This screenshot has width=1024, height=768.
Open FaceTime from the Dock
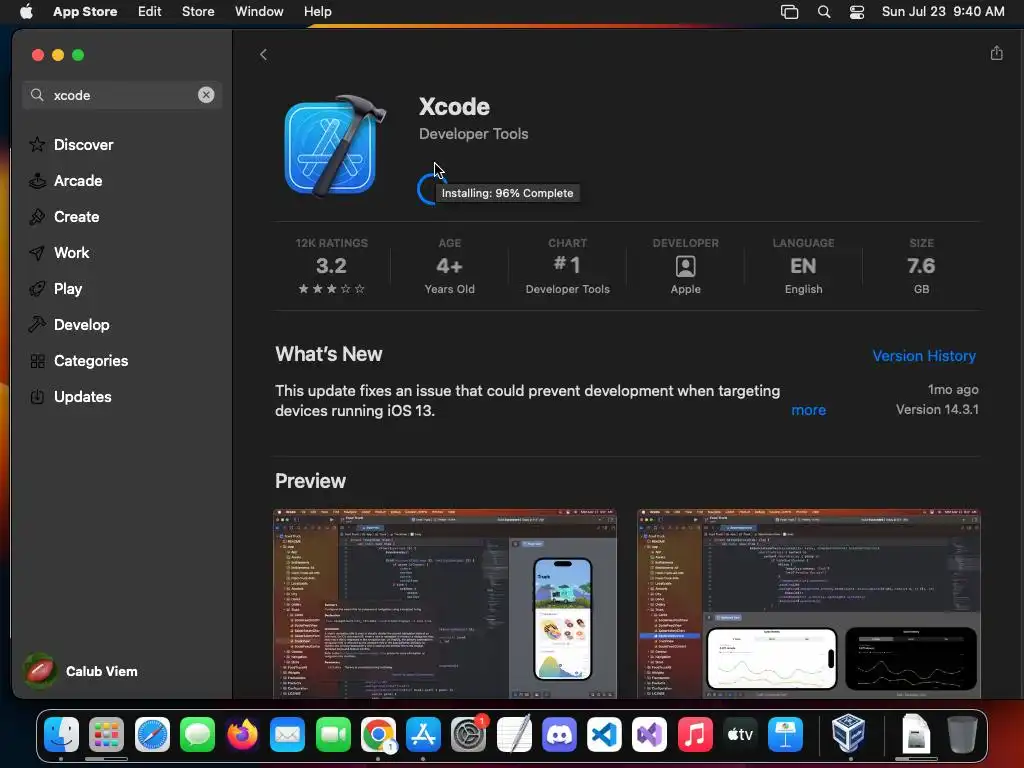(x=333, y=734)
